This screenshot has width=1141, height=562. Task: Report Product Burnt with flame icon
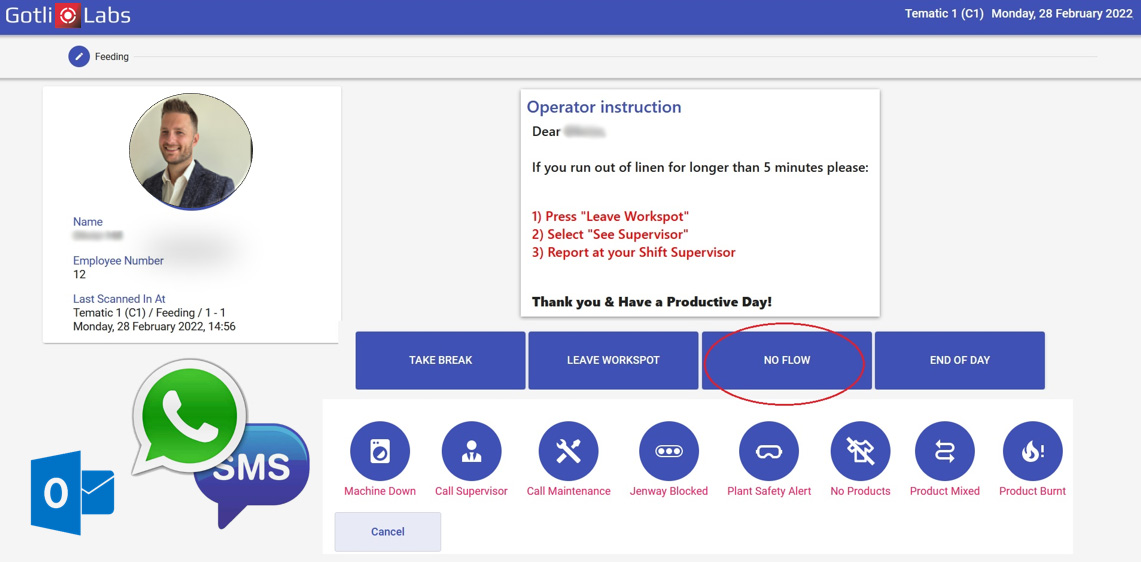tap(1032, 451)
